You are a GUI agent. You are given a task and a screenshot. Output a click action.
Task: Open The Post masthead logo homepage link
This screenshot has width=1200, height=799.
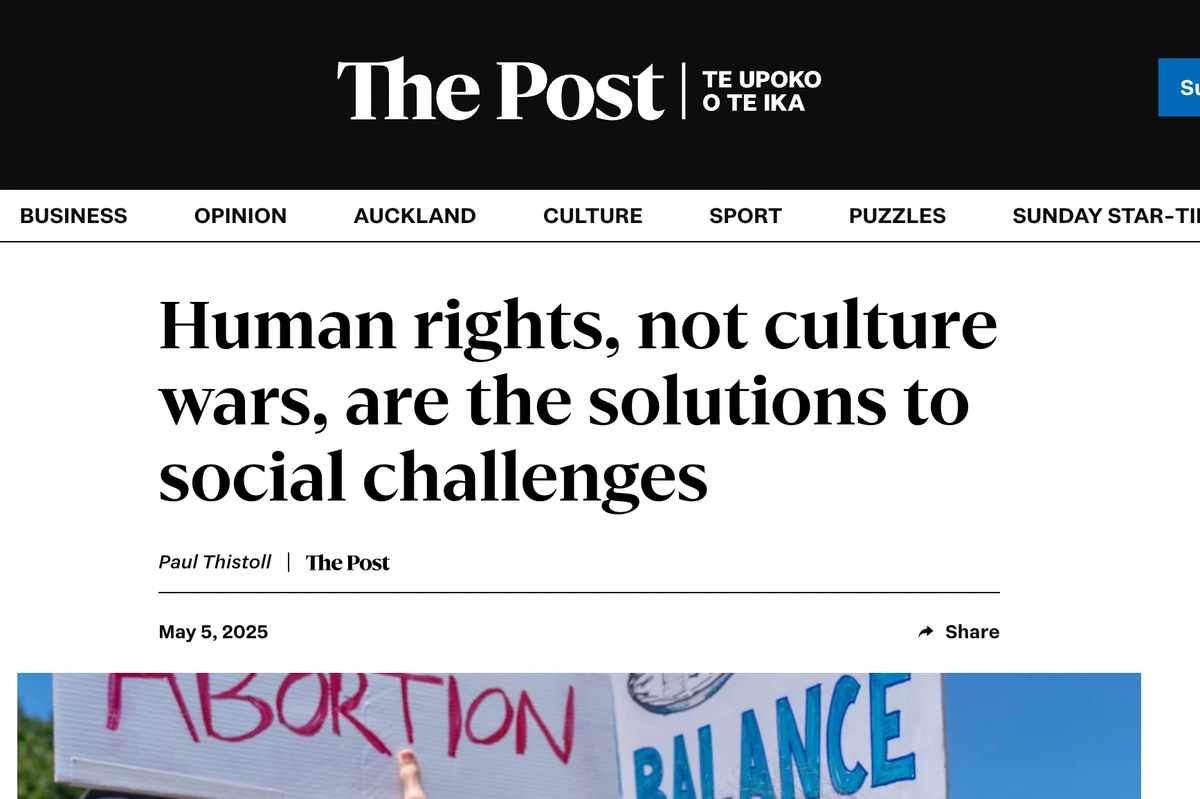[500, 91]
